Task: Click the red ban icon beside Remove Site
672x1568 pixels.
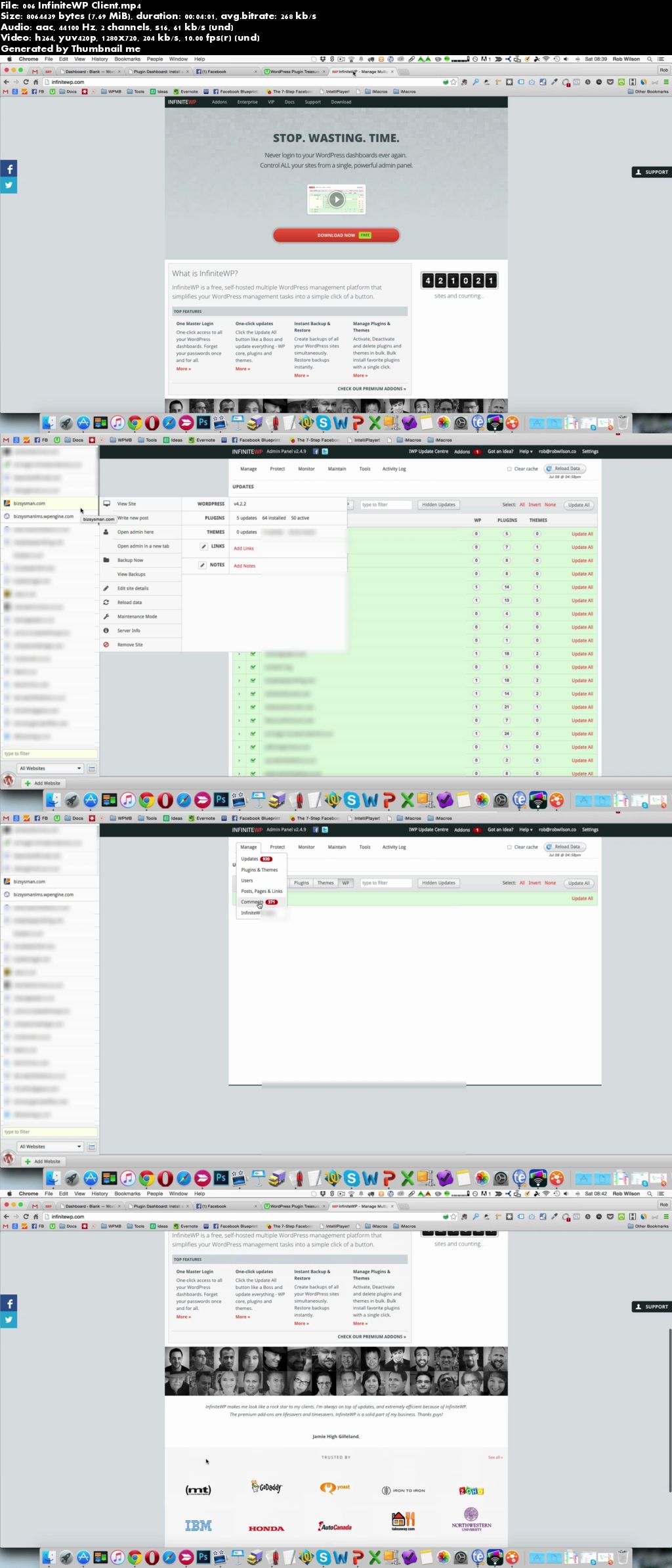Action: 106,645
